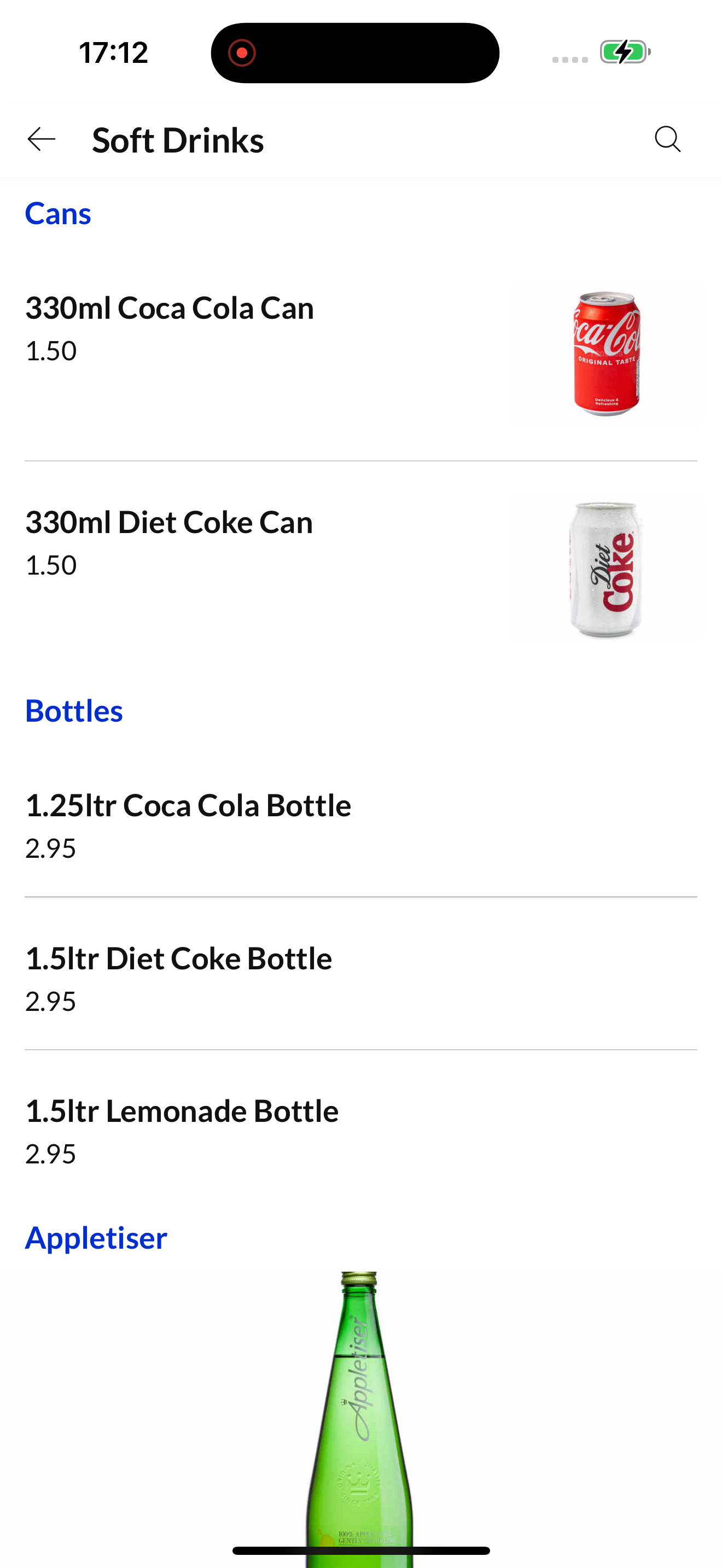Tap the signal strength dots icon

[570, 60]
